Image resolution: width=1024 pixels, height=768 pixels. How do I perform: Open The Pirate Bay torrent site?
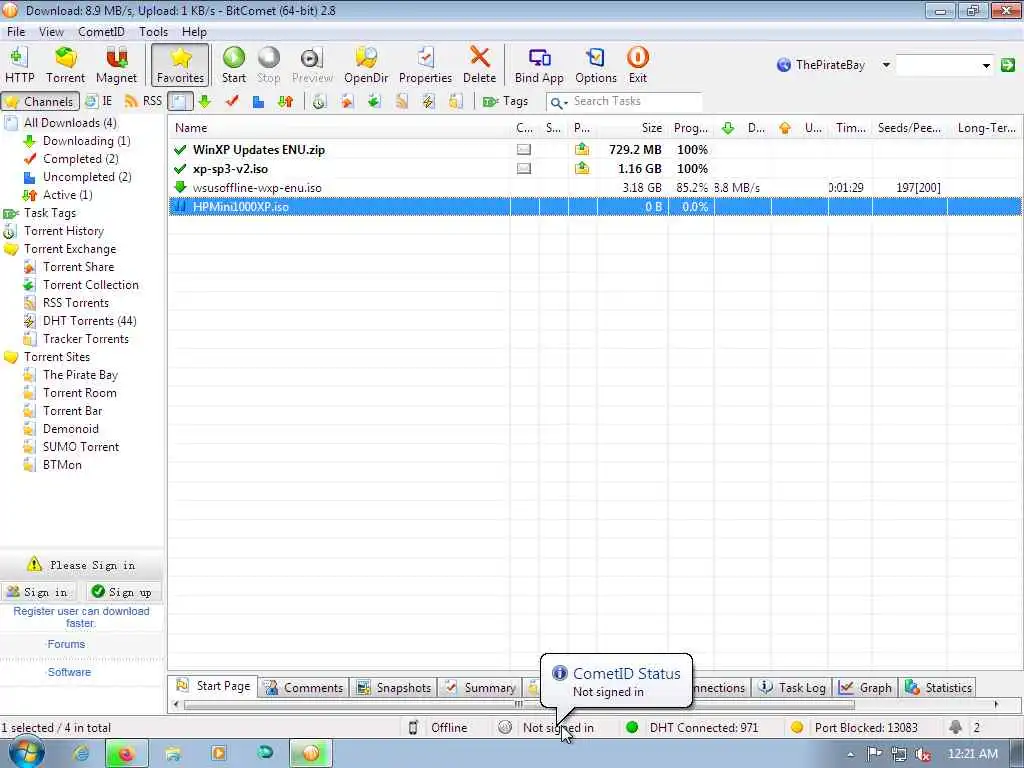(80, 375)
